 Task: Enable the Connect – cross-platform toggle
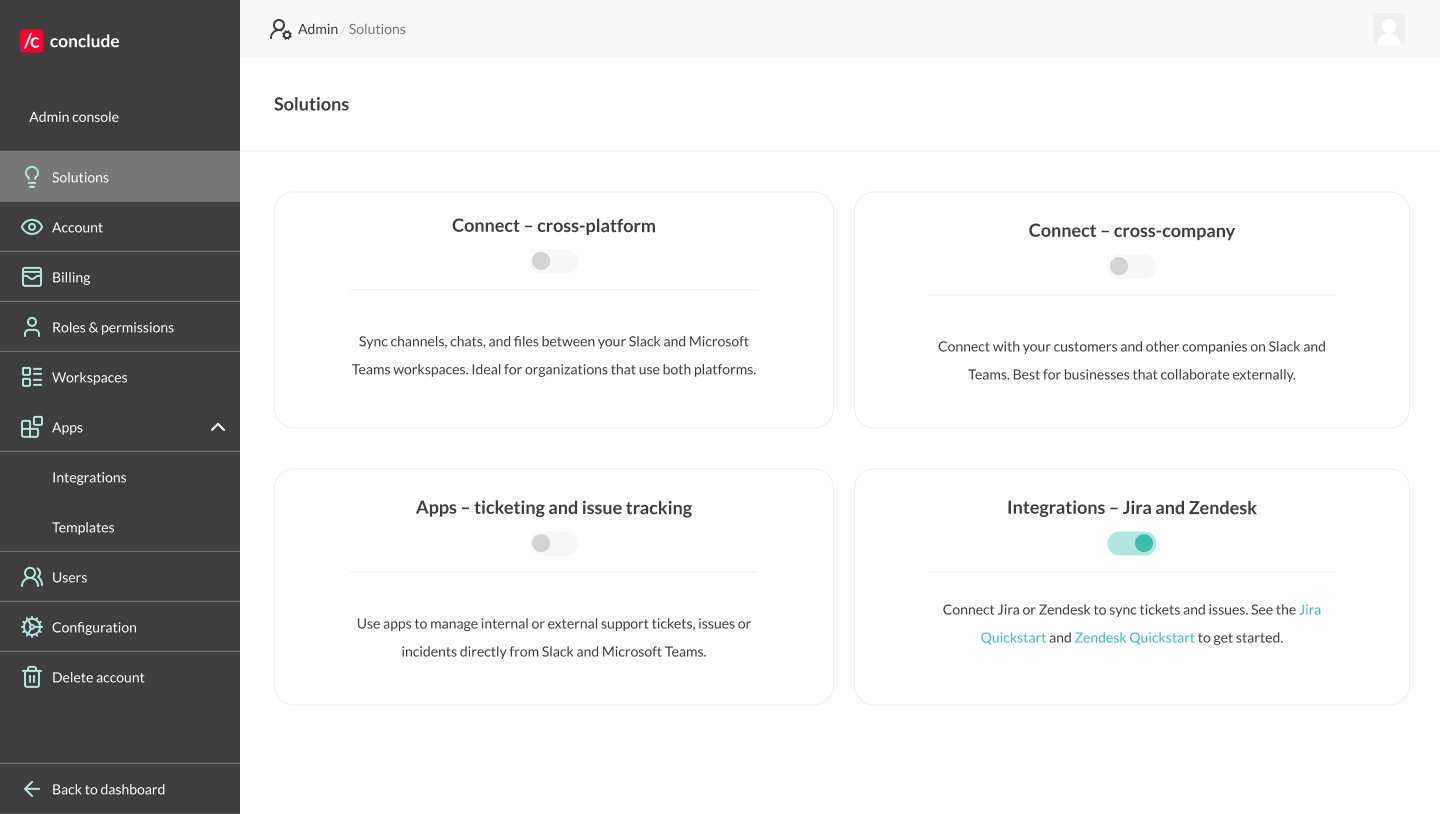tap(554, 261)
